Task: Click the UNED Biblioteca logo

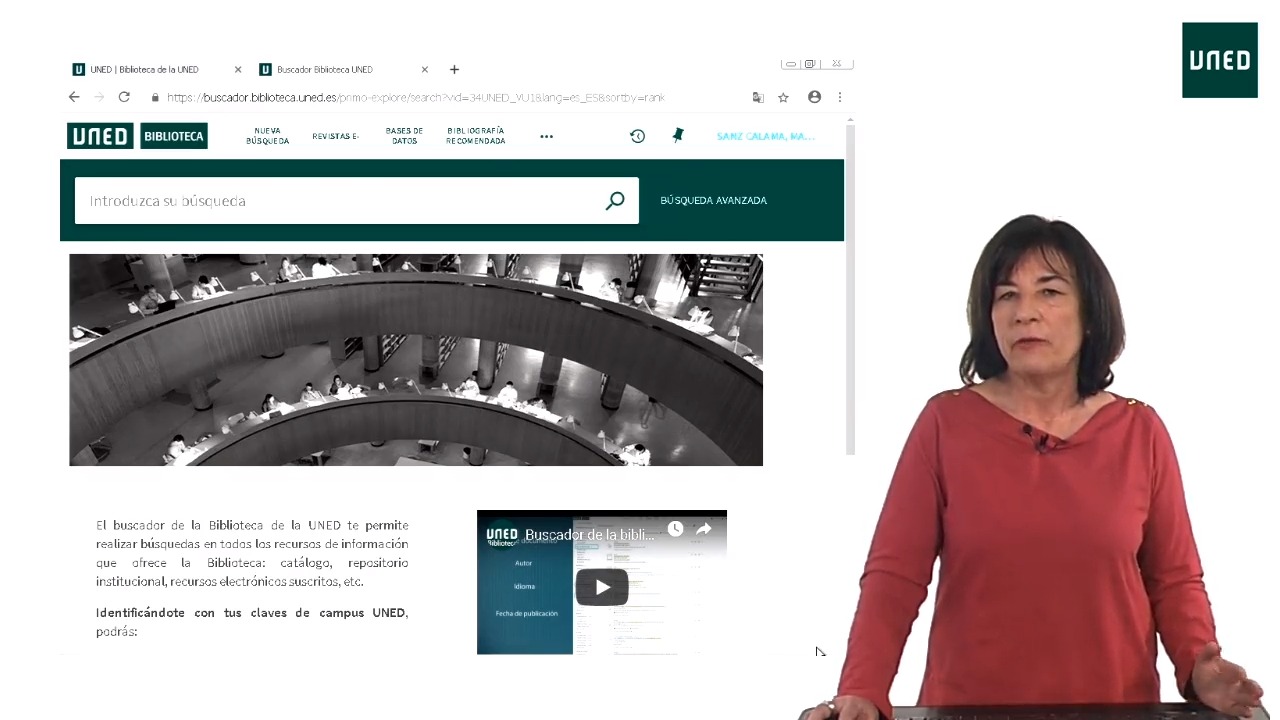Action: tap(137, 136)
